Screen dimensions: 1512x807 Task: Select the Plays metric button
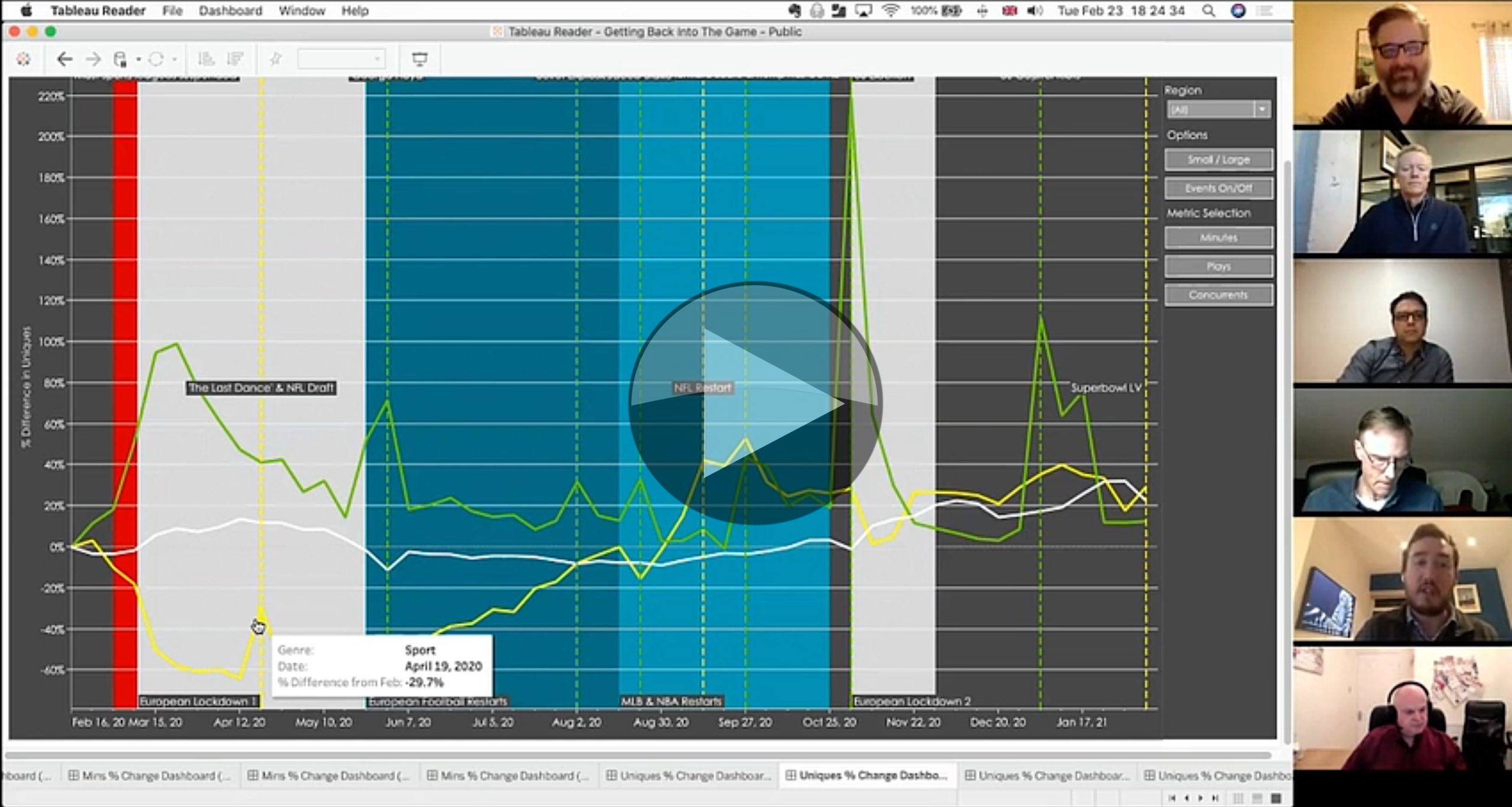click(1218, 266)
